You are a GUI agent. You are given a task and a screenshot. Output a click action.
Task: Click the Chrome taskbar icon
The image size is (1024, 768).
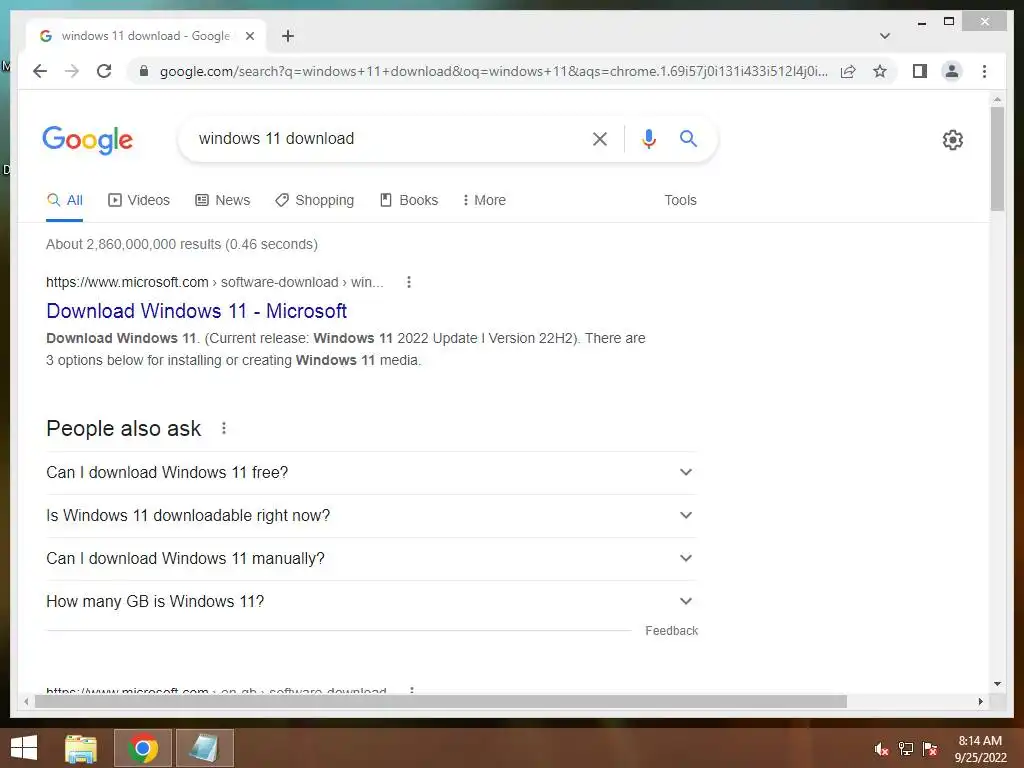coord(143,748)
